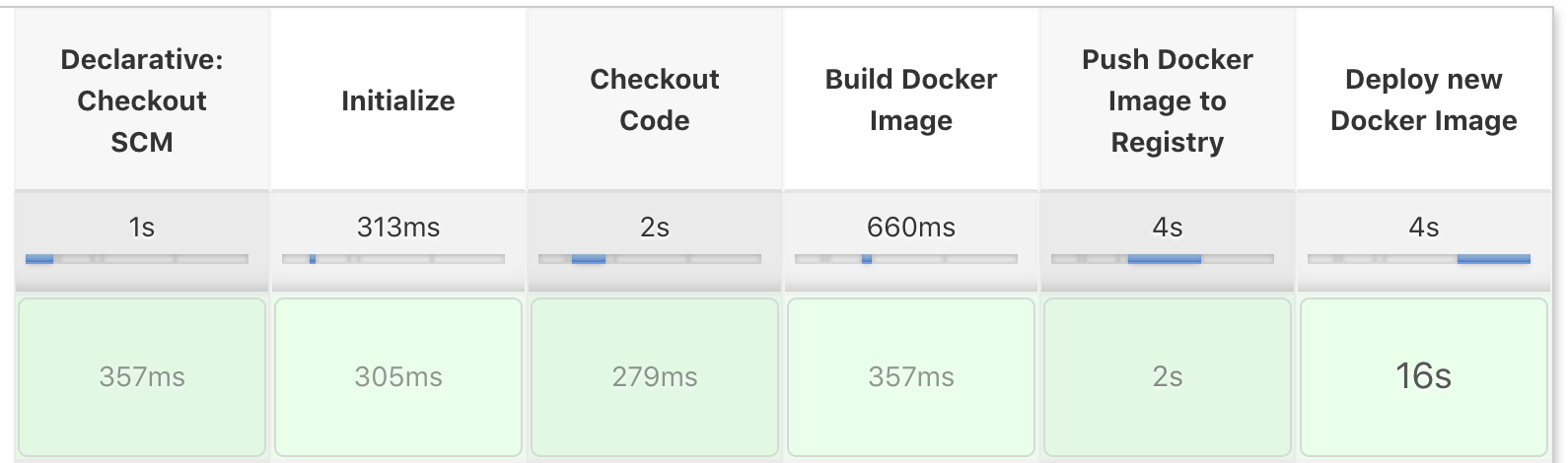Click the Declarative: Checkout SCM stage header
This screenshot has width=1568, height=463.
point(142,100)
